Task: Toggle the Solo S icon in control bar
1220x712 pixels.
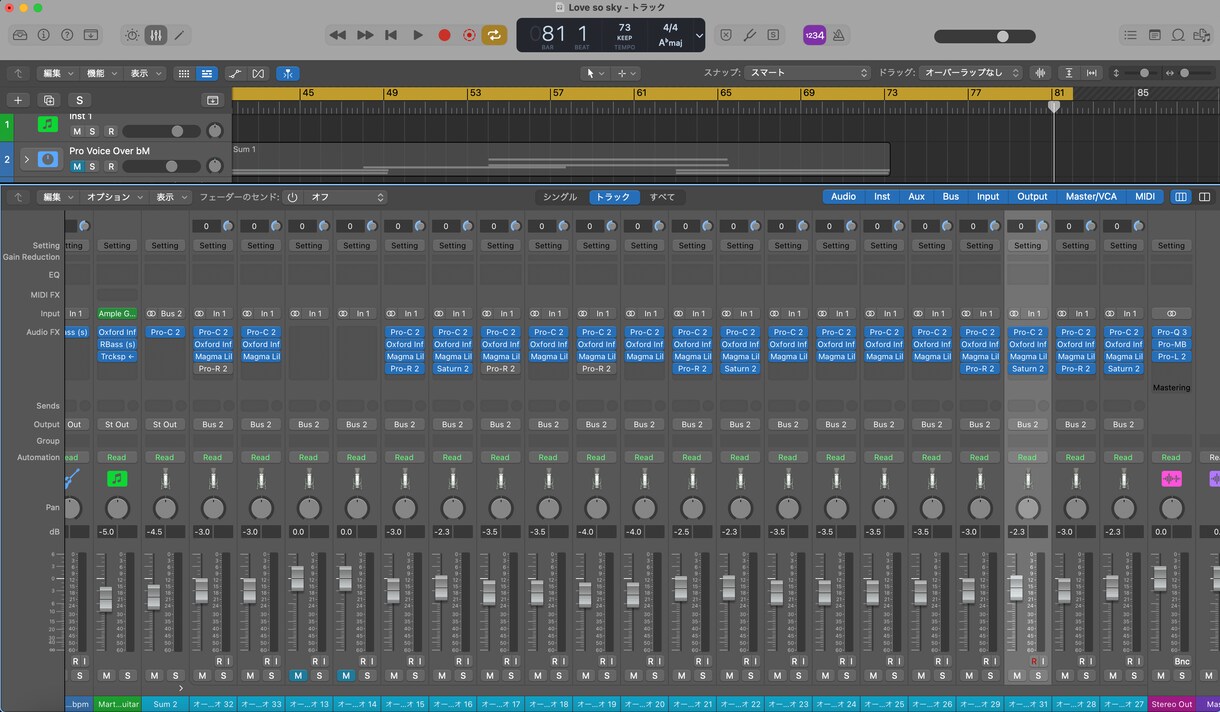Action: (773, 35)
